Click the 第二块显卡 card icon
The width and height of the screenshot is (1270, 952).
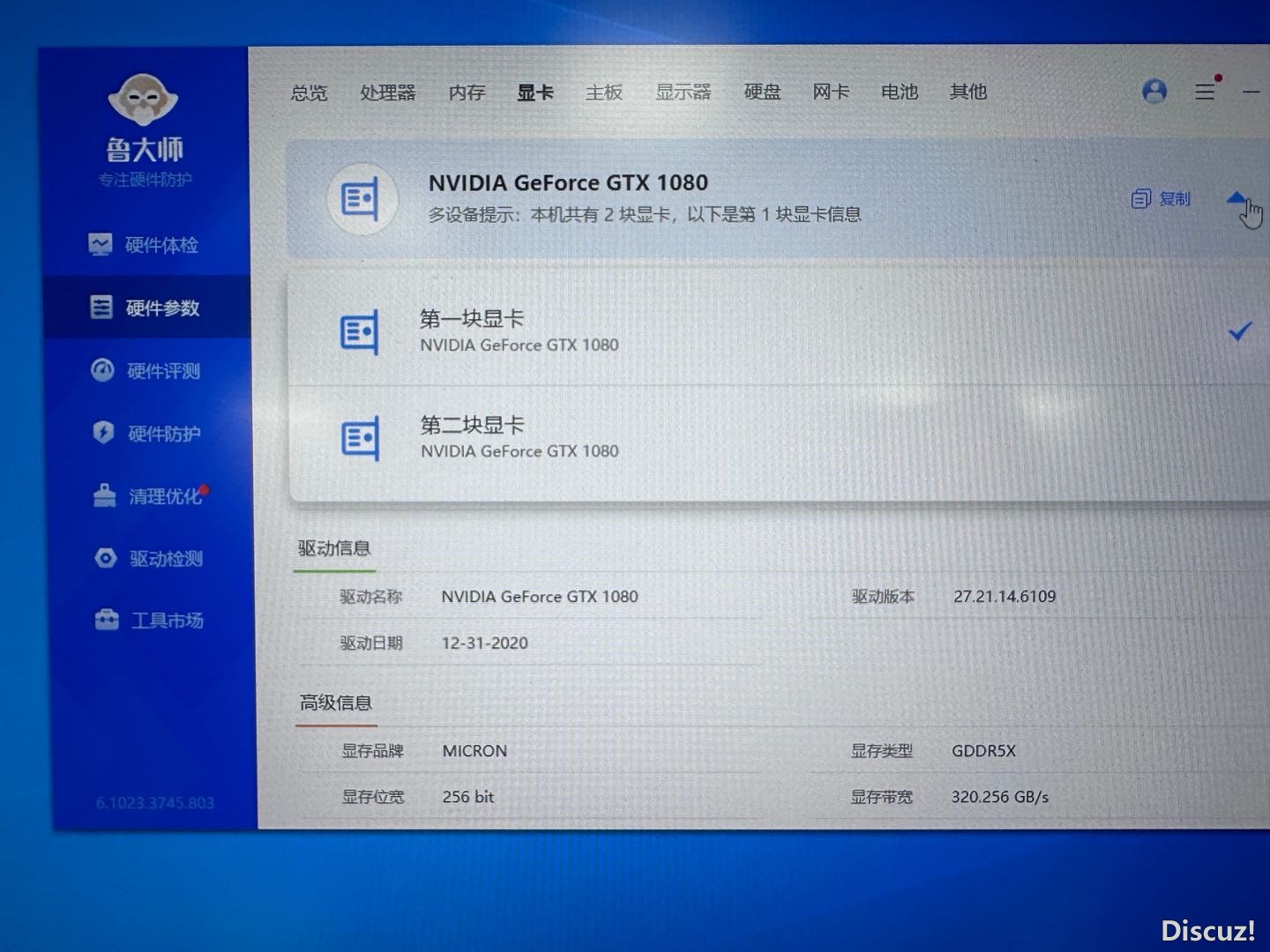[360, 438]
